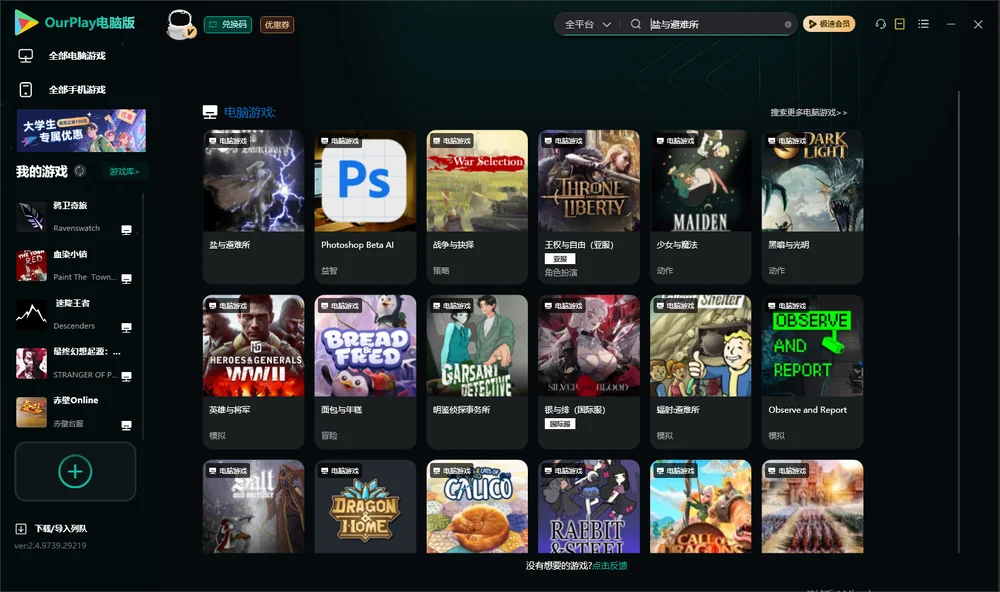Viewport: 1000px width, 592px height.
Task: Click the PC monitor icon on STRANGER OF P... row
Action: (126, 376)
